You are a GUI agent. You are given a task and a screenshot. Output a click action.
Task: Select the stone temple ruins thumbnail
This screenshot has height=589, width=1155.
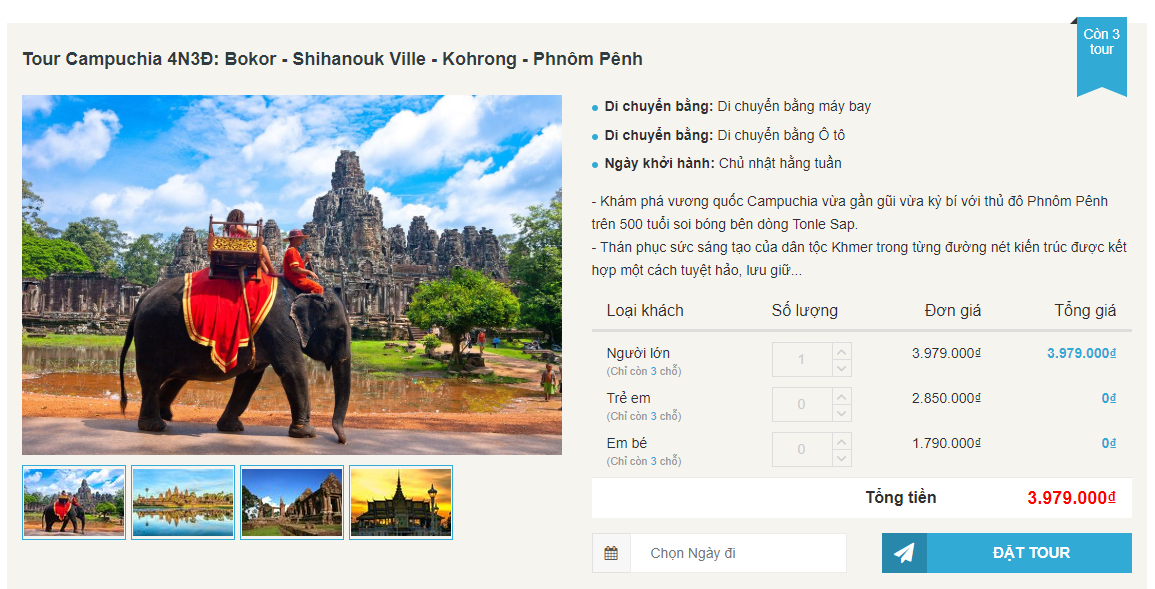292,502
